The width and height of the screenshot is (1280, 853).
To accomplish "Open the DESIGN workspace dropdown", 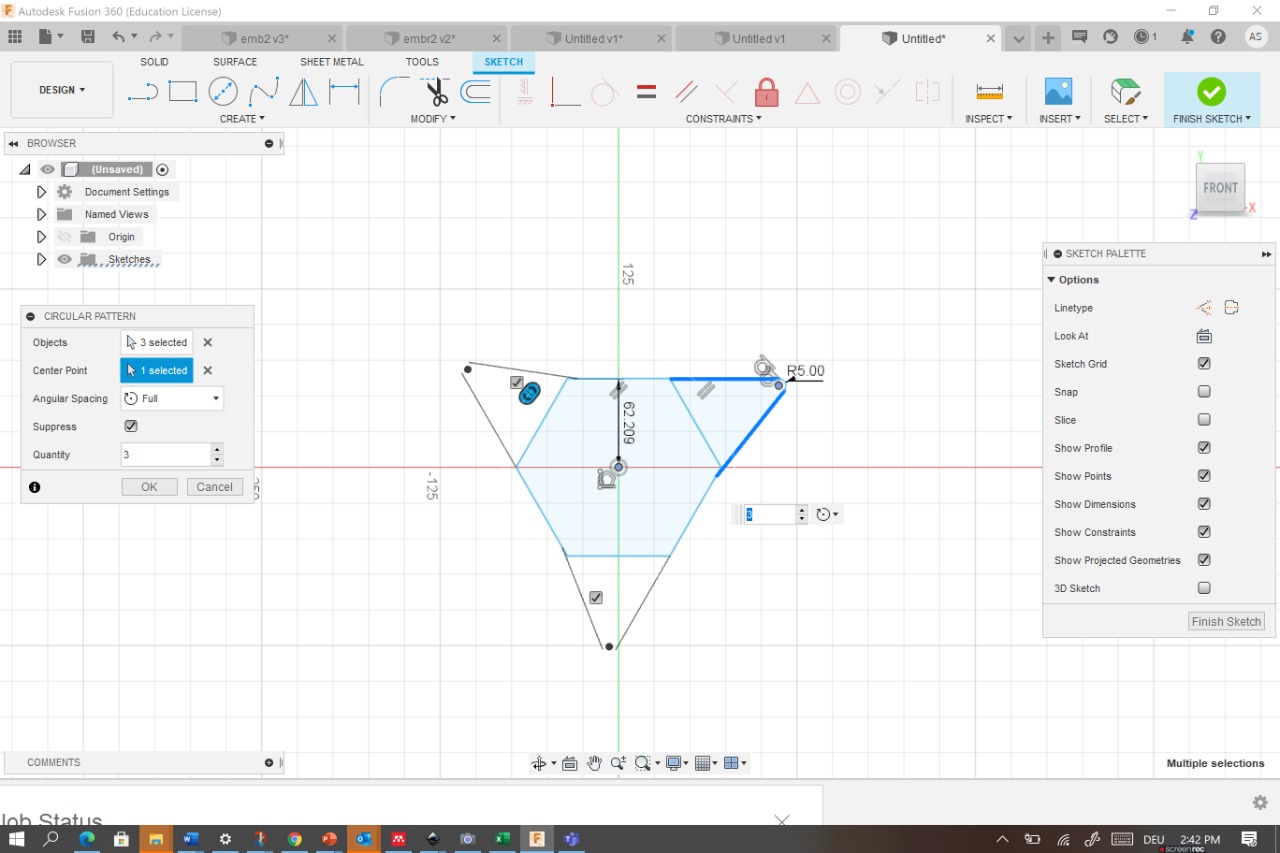I will point(62,90).
